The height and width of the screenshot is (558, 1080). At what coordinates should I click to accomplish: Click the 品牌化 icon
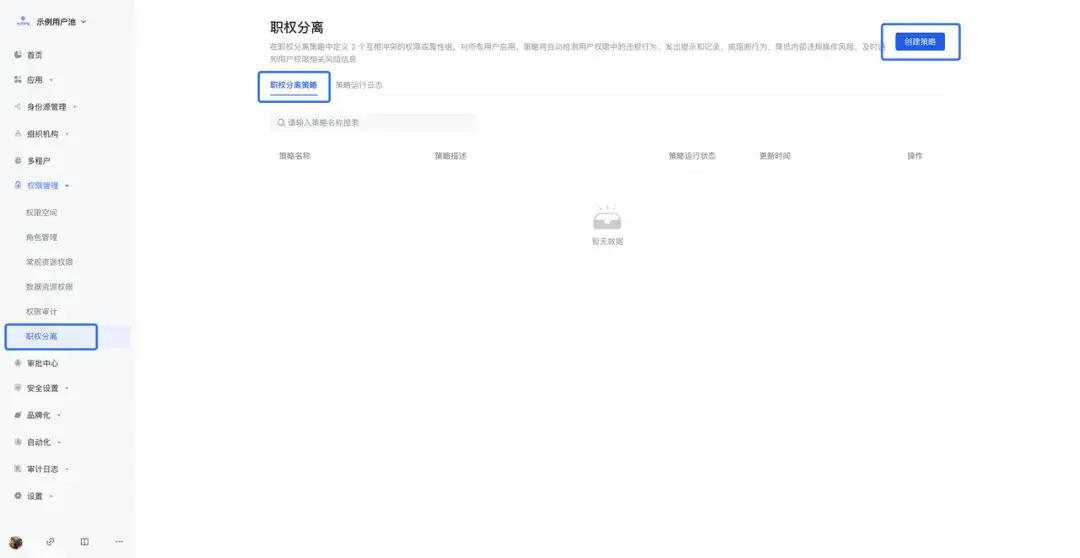(18, 415)
